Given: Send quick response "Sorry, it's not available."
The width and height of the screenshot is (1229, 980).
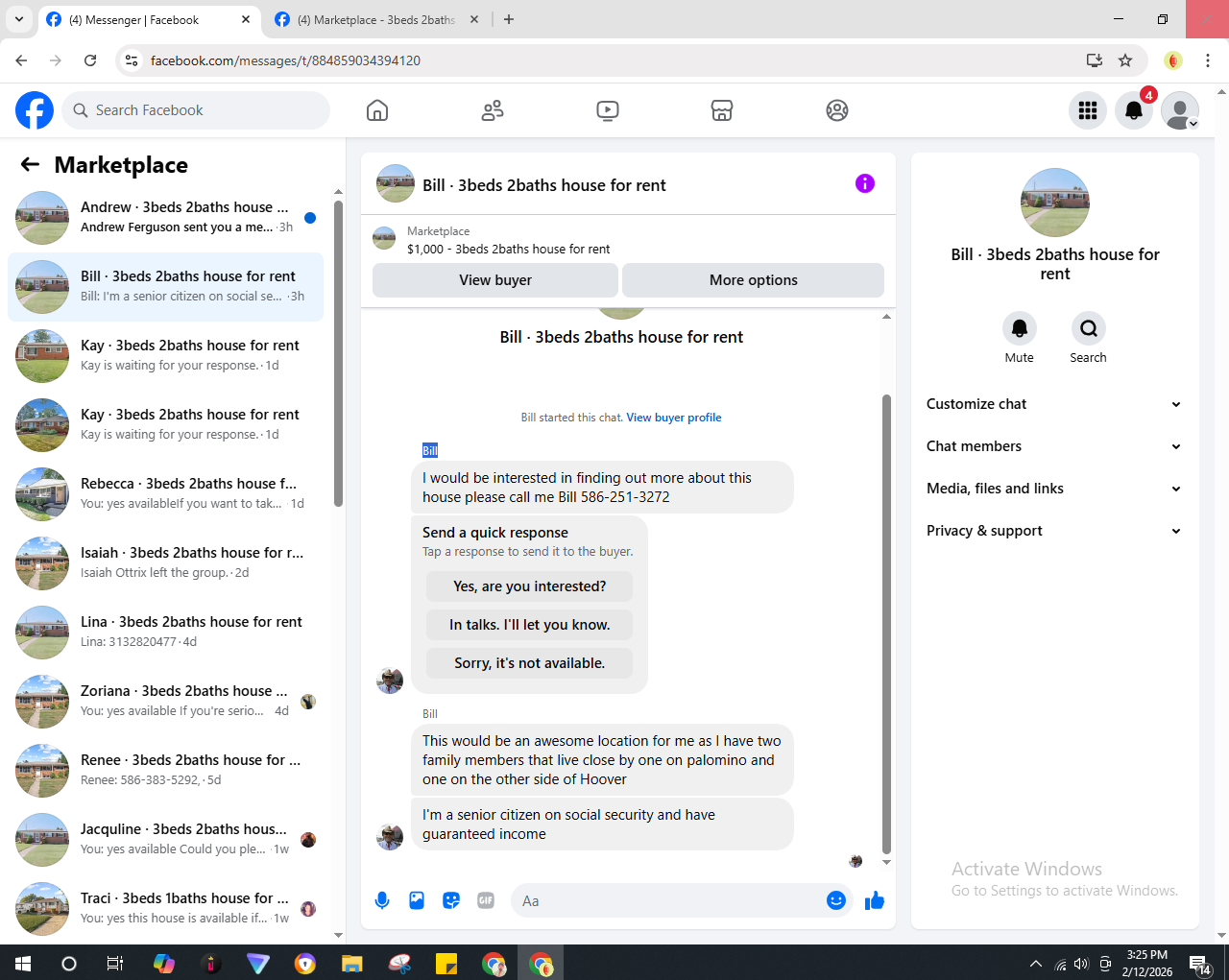Looking at the screenshot, I should 529,663.
